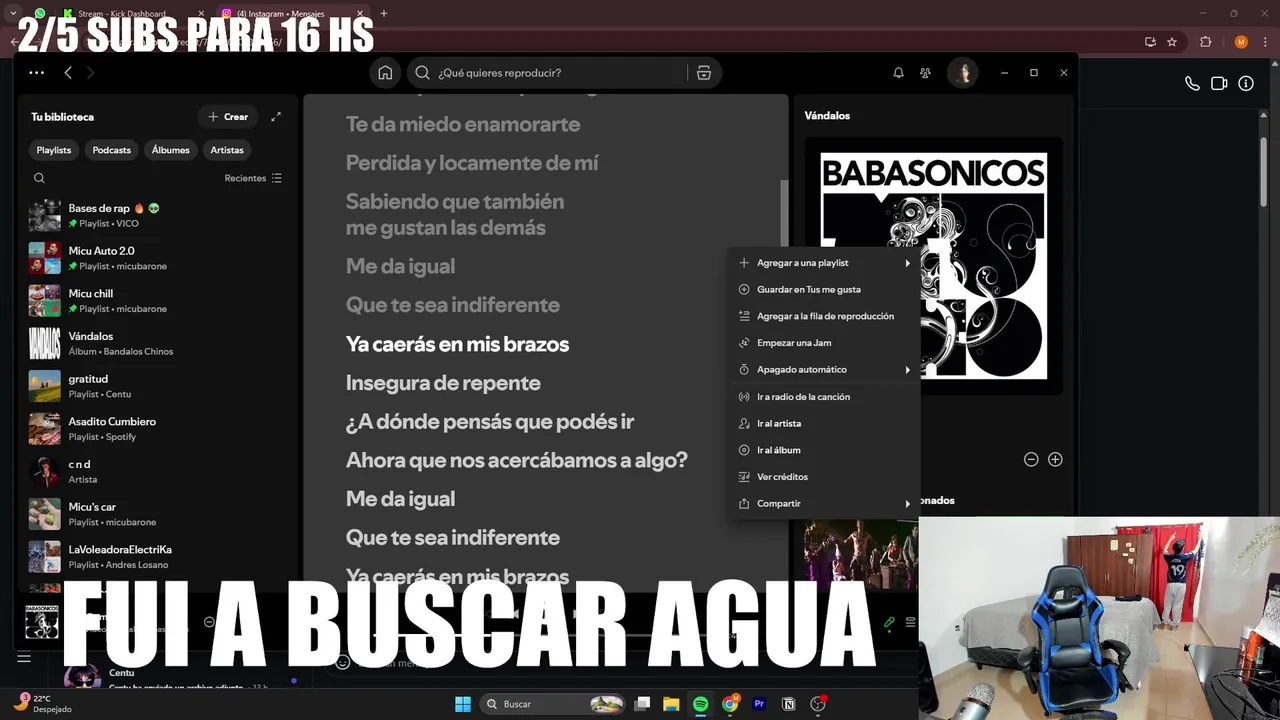Open a new Chrome tab
Viewport: 1280px width, 720px height.
384,13
